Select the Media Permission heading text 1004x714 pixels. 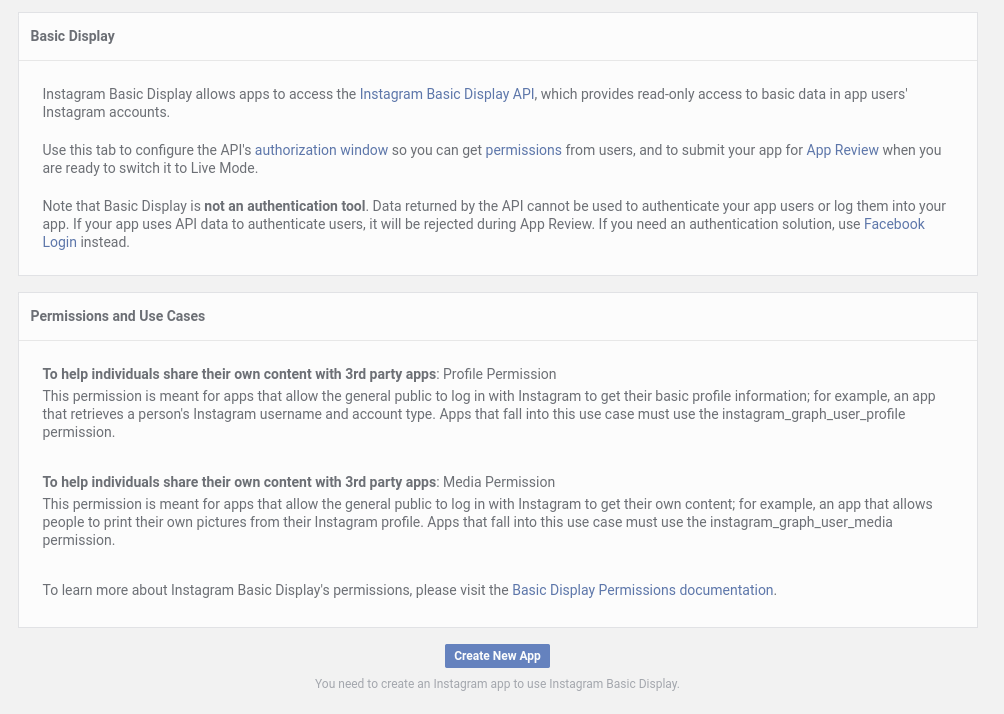[498, 482]
